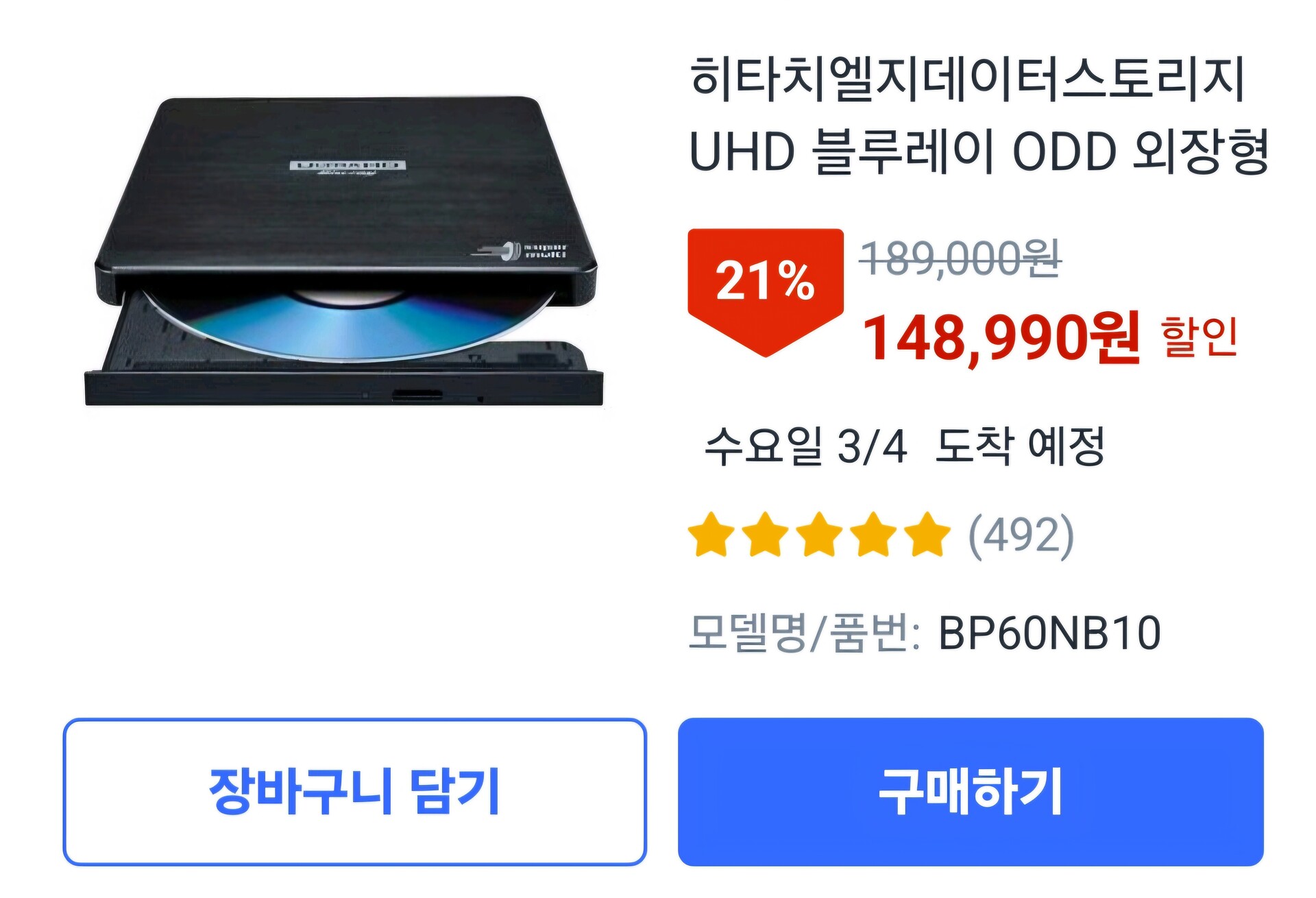Select the model number BP60NB10
This screenshot has width=1316, height=898.
(x=1049, y=633)
